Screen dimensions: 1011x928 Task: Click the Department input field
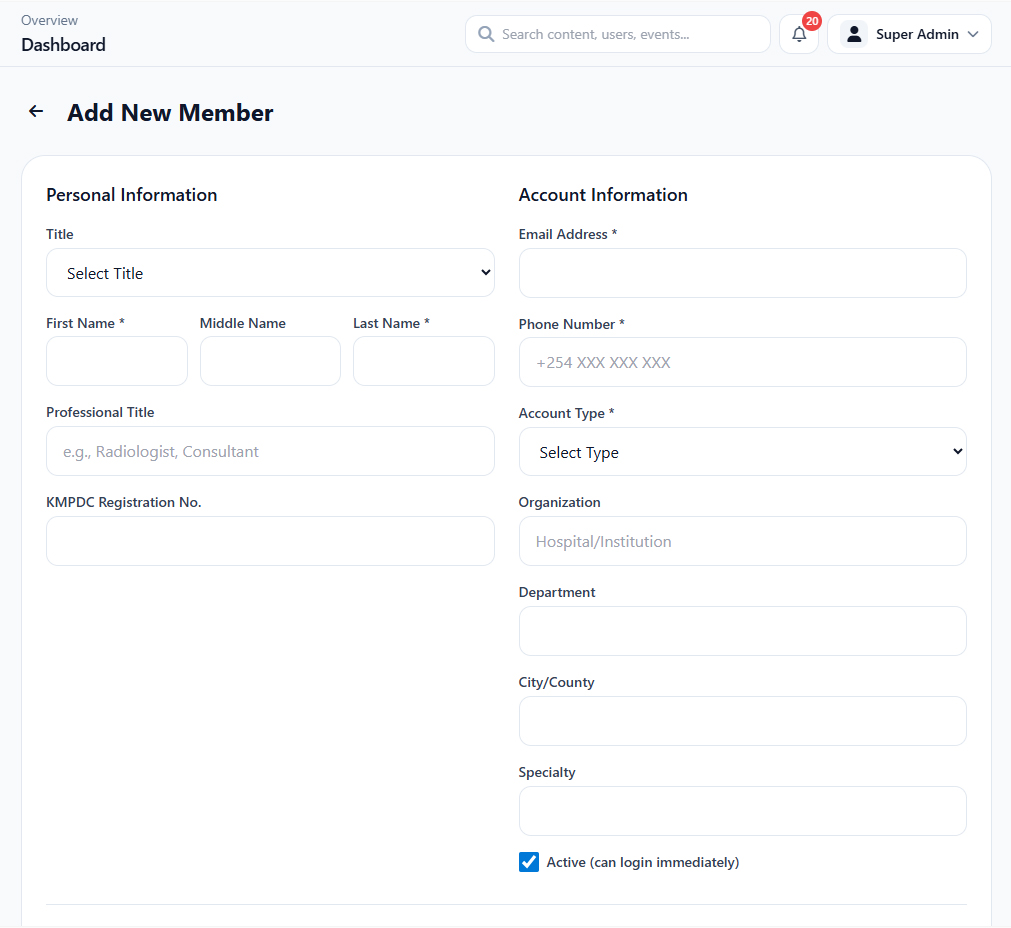[742, 631]
